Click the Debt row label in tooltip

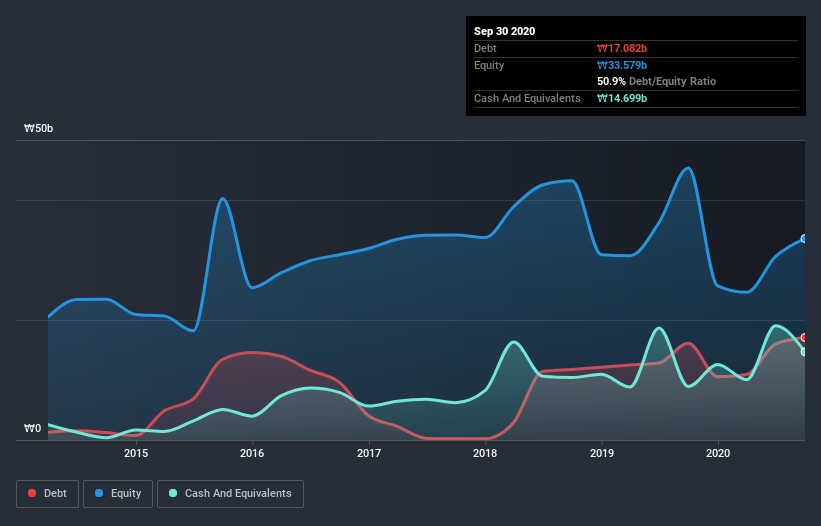coord(485,48)
